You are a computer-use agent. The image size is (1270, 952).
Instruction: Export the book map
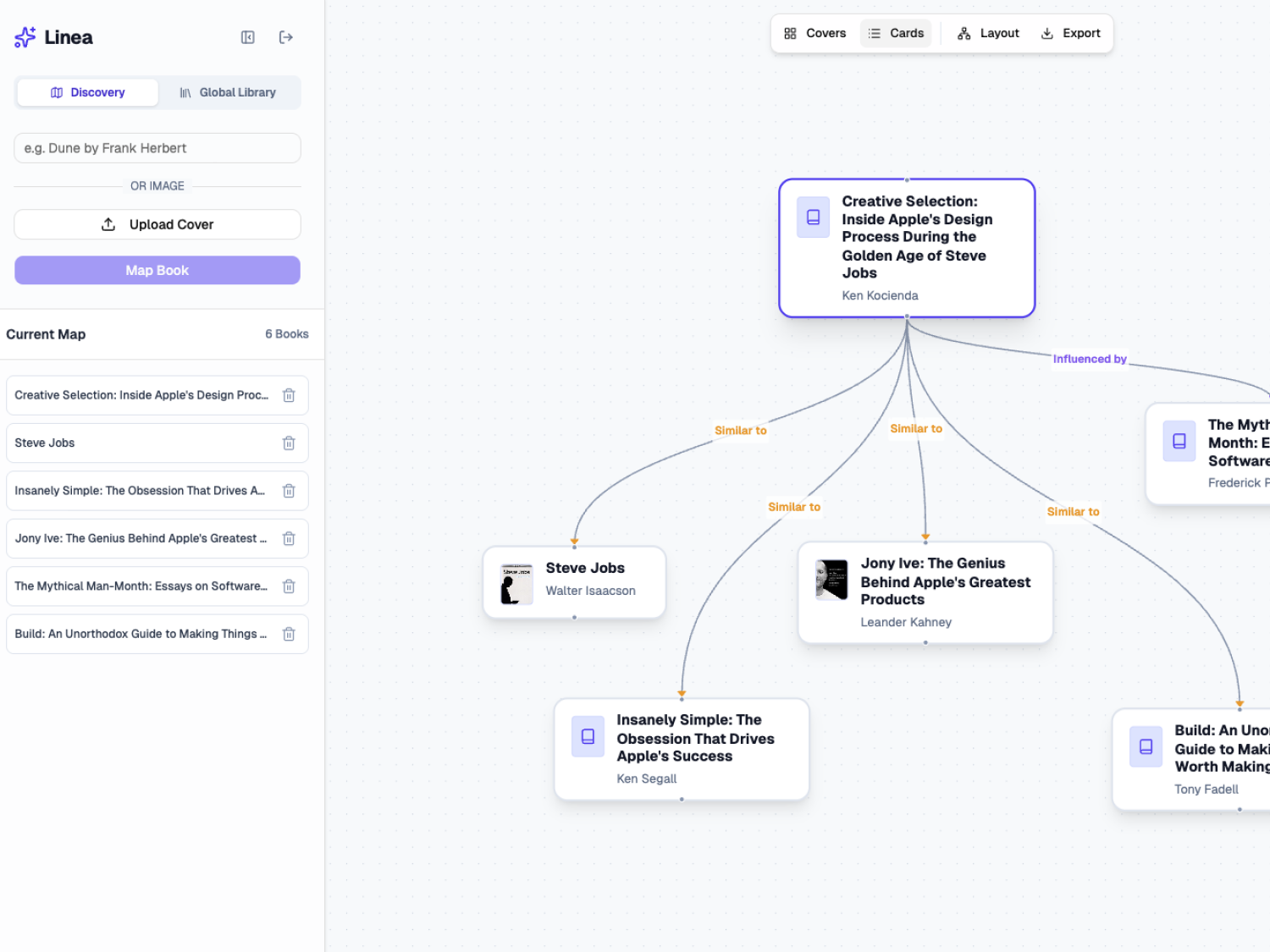pos(1070,34)
